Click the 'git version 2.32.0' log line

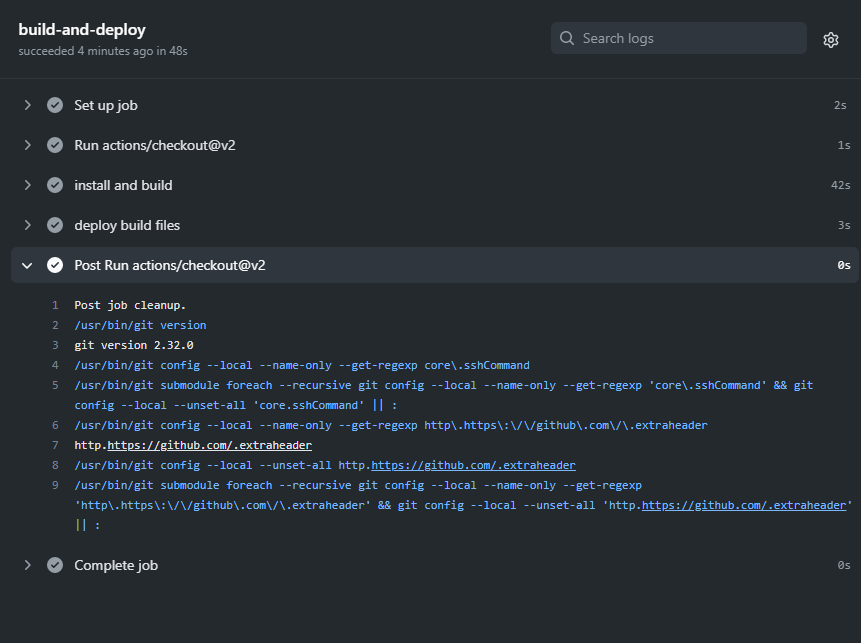tap(134, 345)
